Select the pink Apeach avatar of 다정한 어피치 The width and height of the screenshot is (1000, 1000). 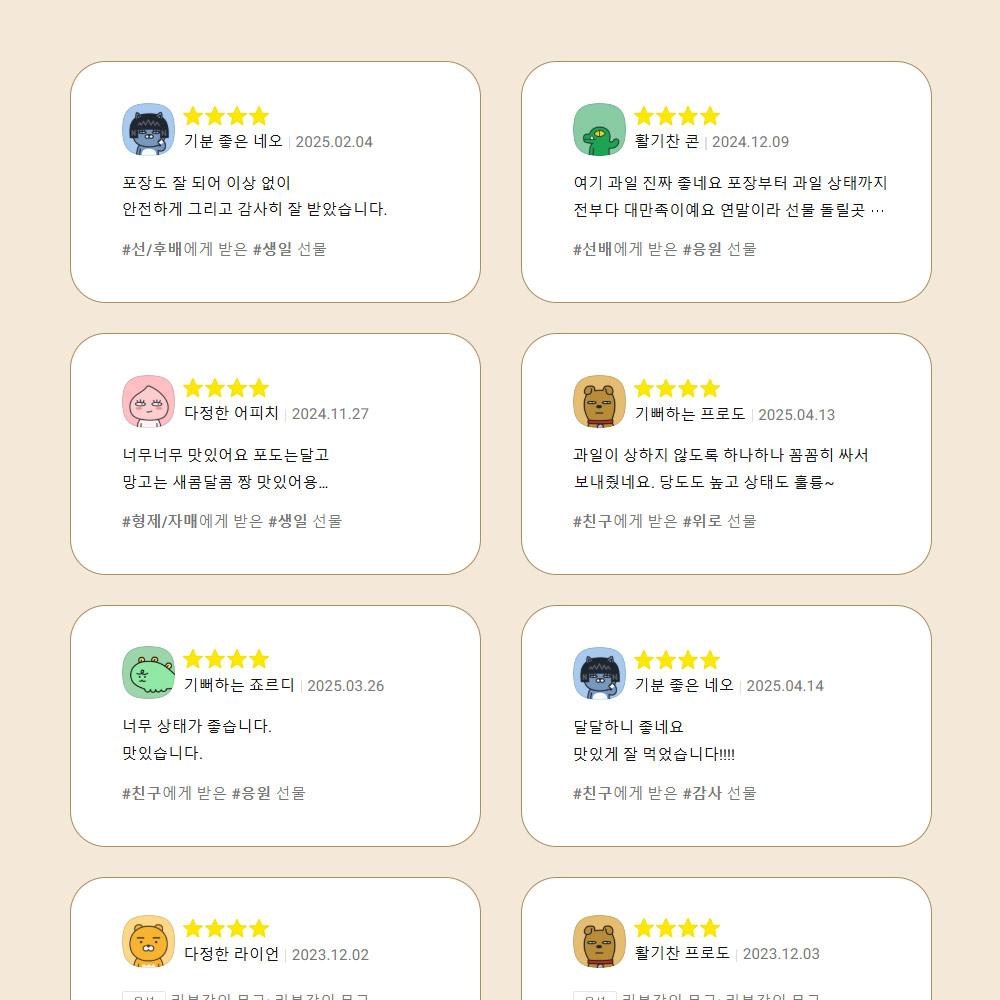point(148,402)
